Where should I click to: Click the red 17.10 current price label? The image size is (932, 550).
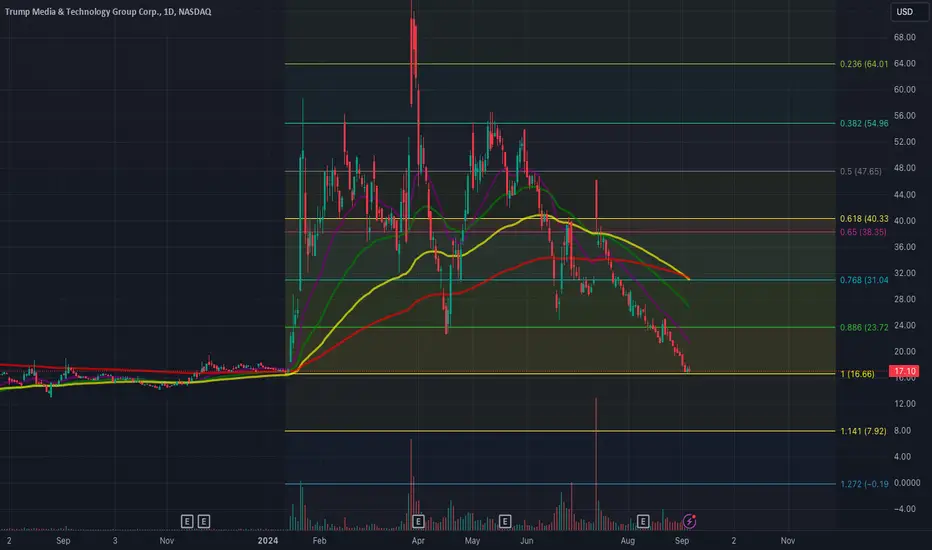(x=904, y=371)
